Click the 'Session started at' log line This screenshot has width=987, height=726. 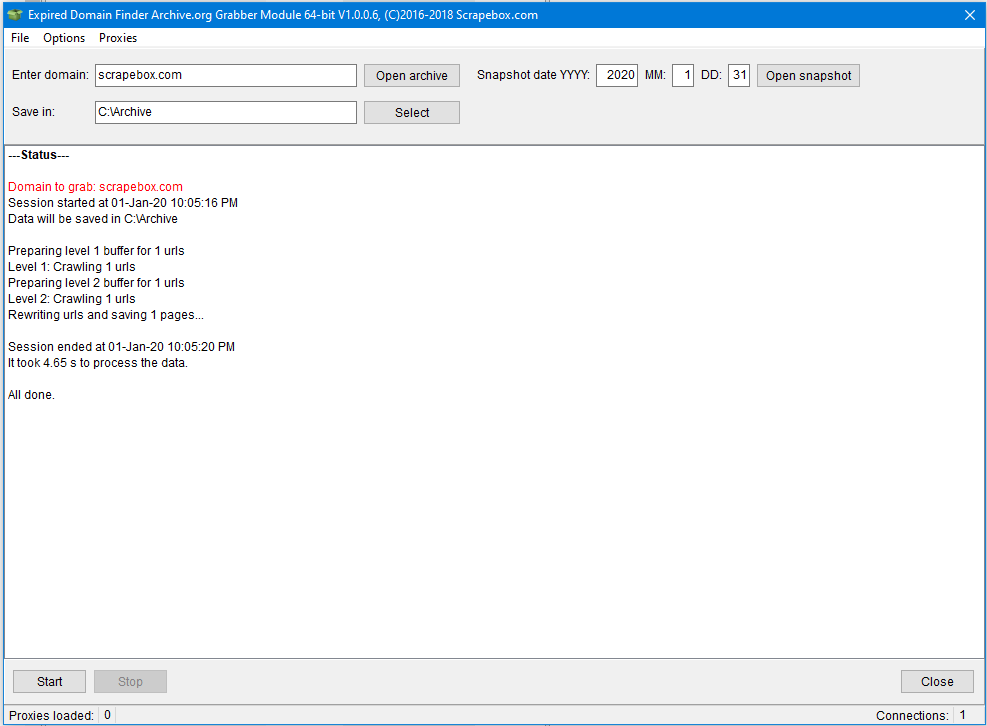(123, 203)
